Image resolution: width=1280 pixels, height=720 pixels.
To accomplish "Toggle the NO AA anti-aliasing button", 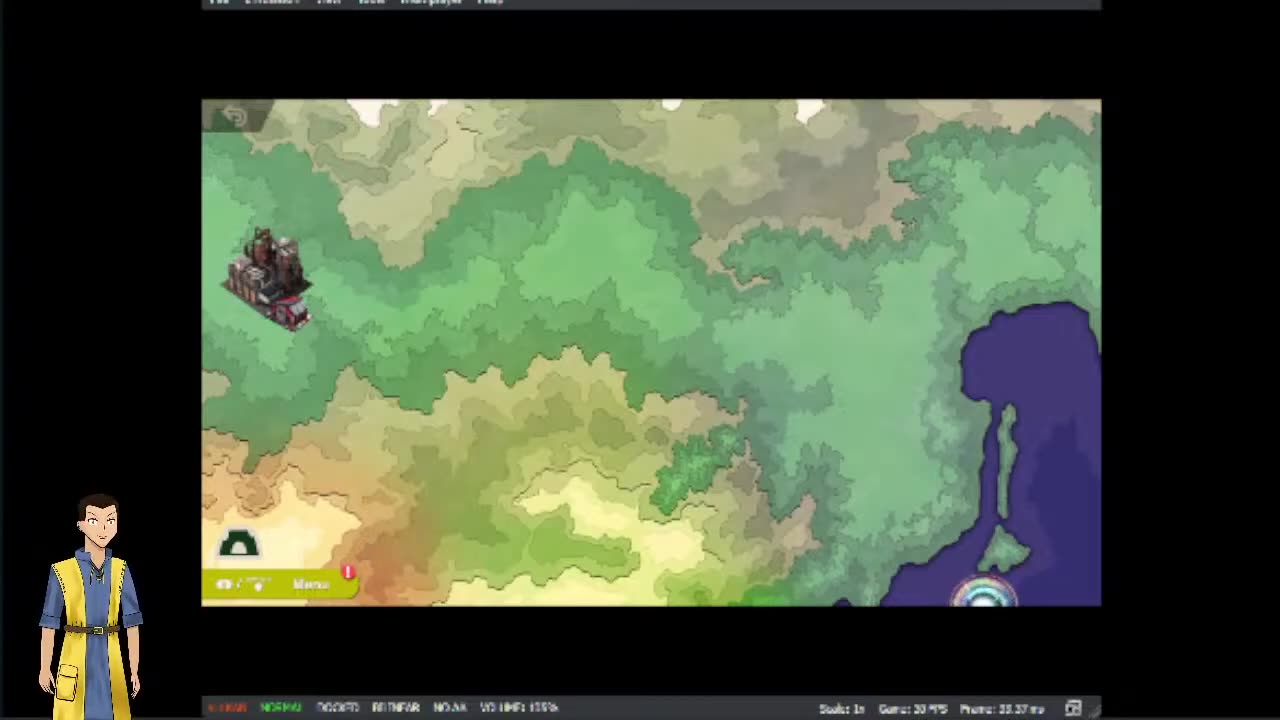I will point(449,708).
